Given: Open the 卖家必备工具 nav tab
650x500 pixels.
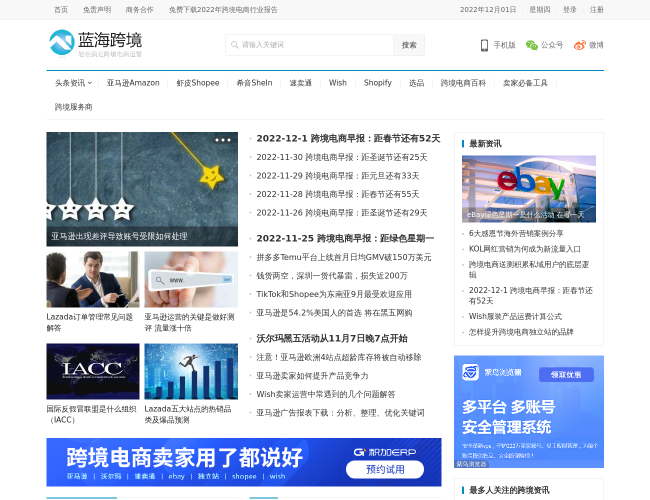Looking at the screenshot, I should pos(525,83).
